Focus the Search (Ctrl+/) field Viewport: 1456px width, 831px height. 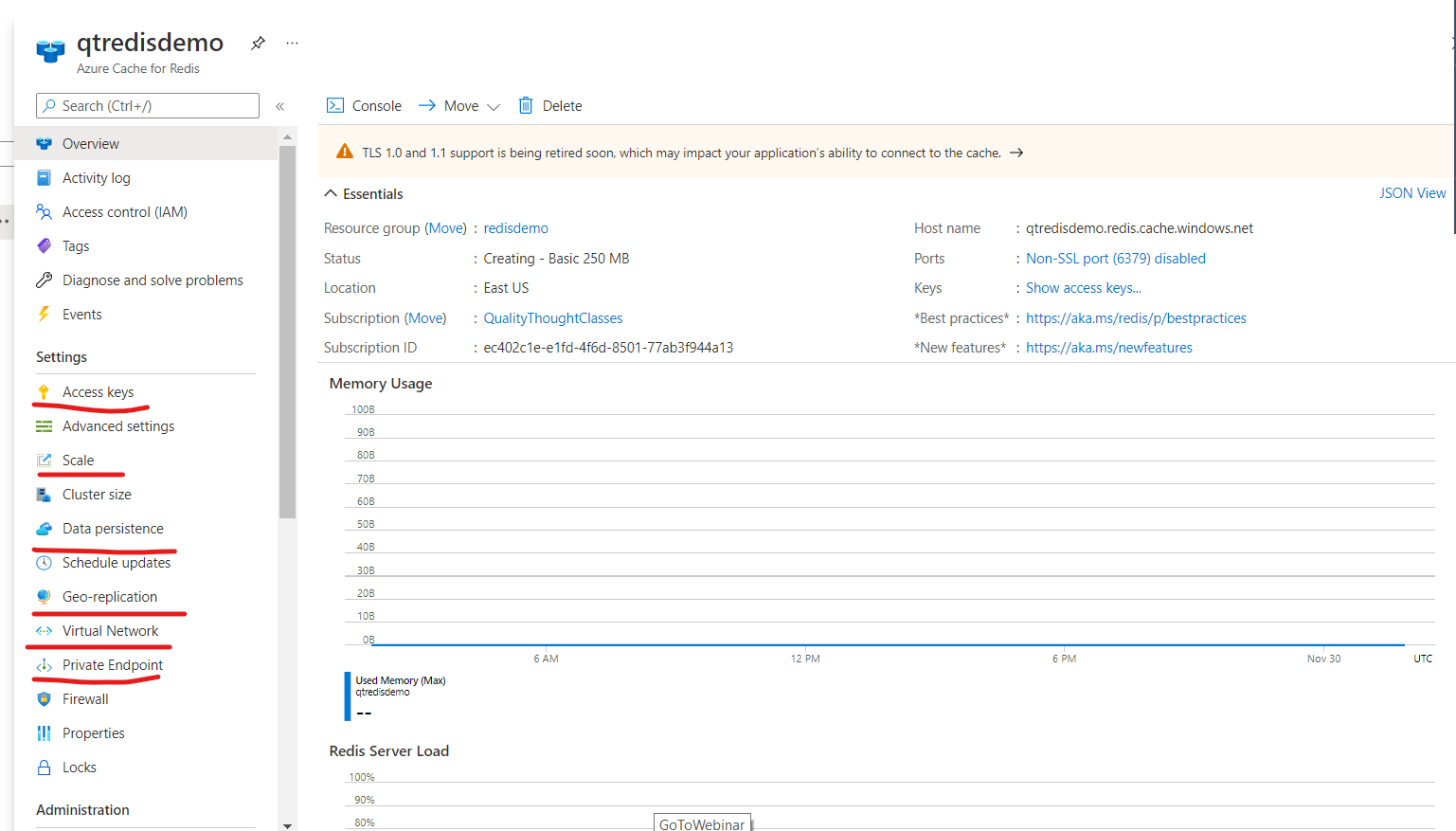(x=148, y=106)
